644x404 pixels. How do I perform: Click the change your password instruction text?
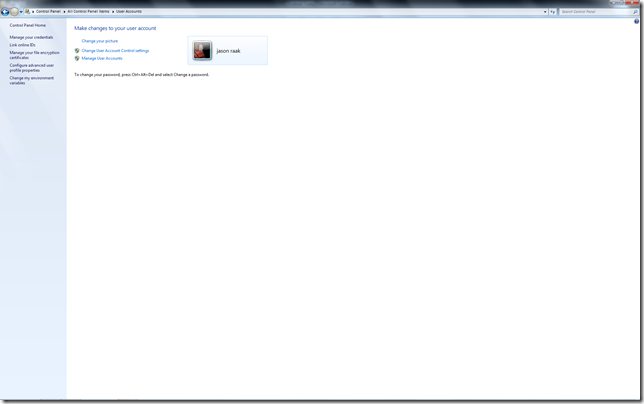pyautogui.click(x=141, y=75)
